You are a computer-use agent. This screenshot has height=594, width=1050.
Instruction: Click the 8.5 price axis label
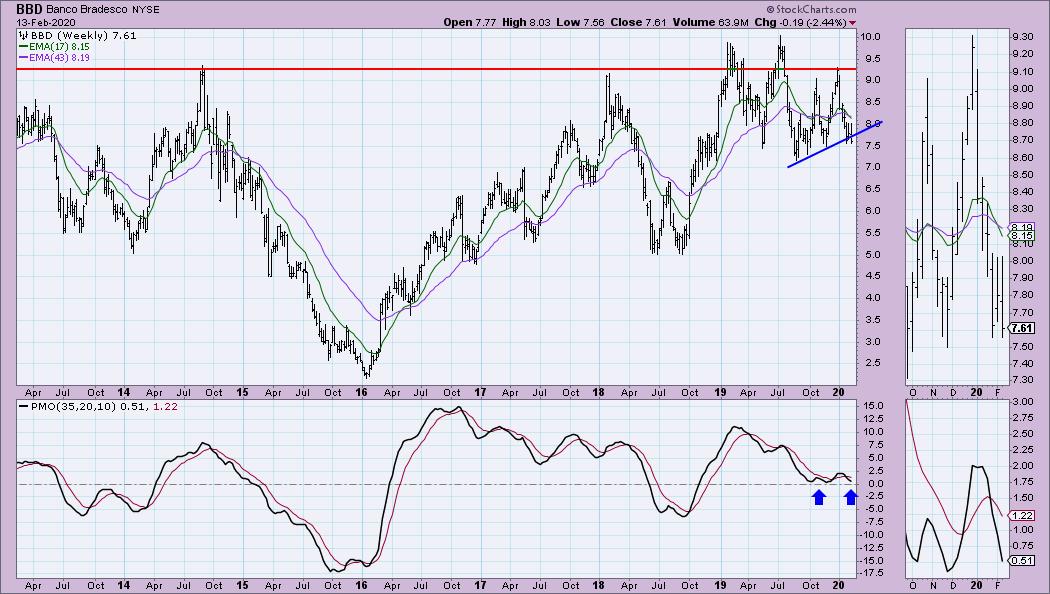tap(871, 102)
